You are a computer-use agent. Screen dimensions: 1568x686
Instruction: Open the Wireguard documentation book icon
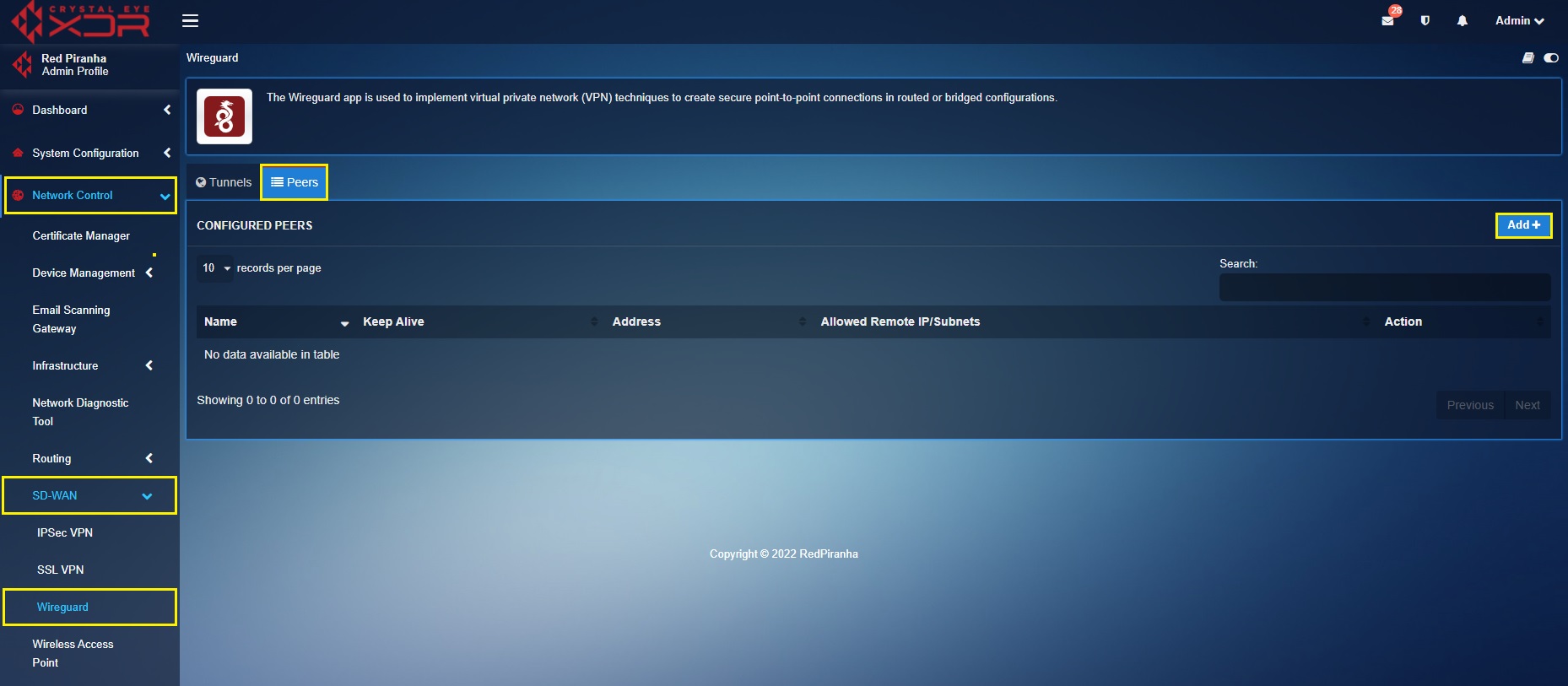[x=1528, y=58]
